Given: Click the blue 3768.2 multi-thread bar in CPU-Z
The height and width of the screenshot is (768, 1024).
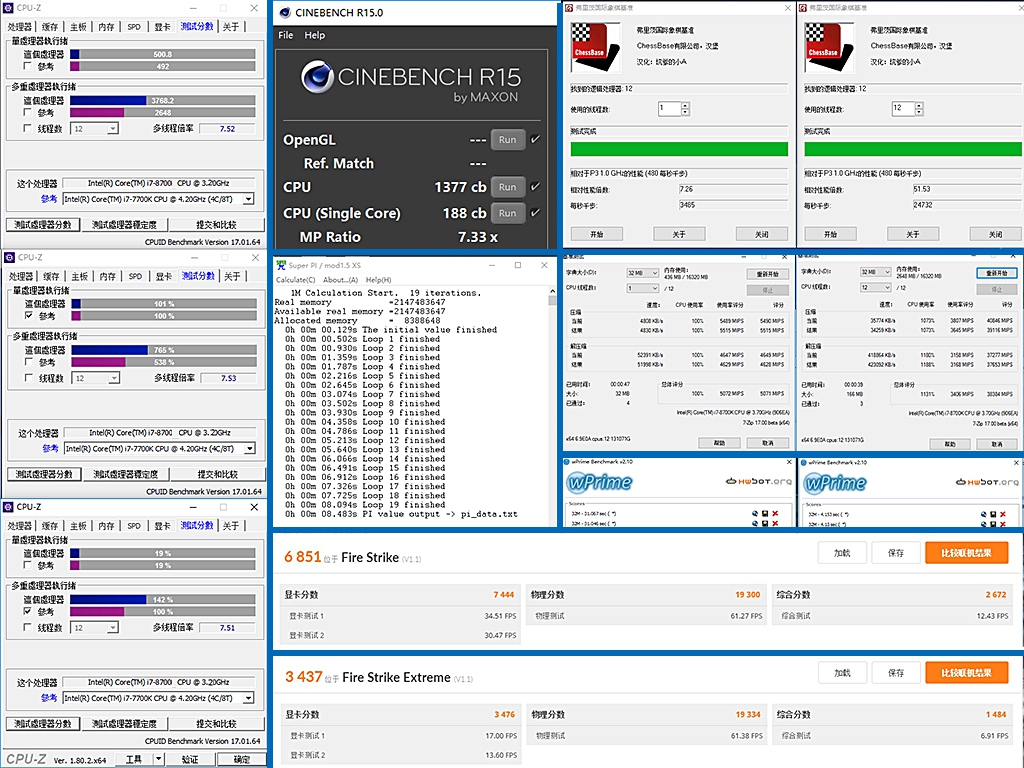Looking at the screenshot, I should pos(108,101).
